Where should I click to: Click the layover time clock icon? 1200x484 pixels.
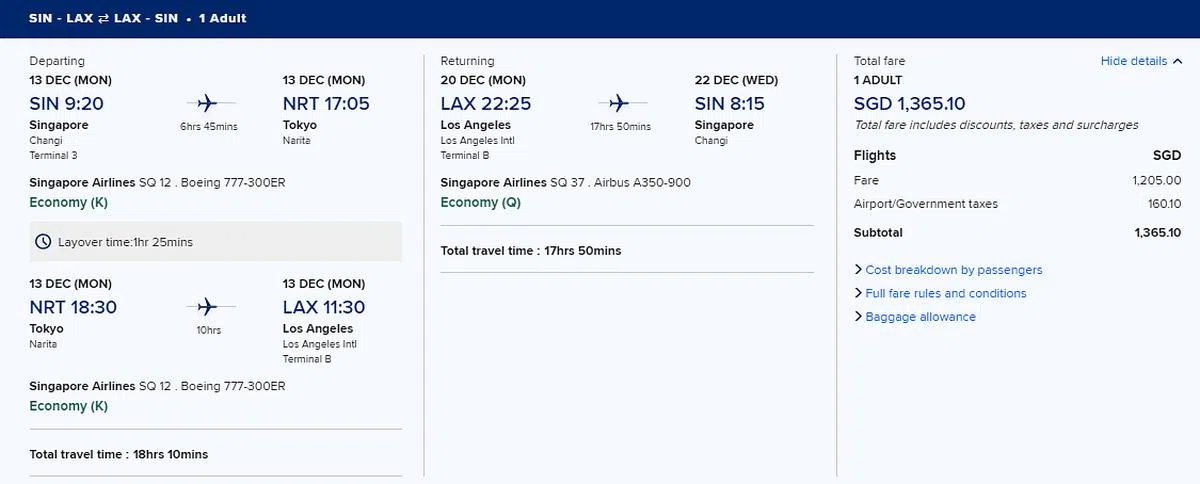tap(43, 242)
